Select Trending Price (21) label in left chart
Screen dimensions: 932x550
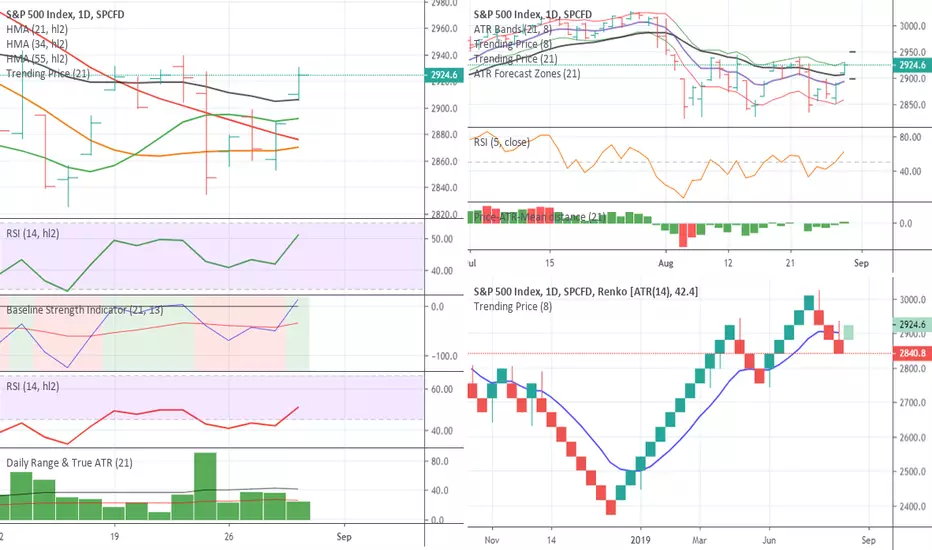pos(48,74)
